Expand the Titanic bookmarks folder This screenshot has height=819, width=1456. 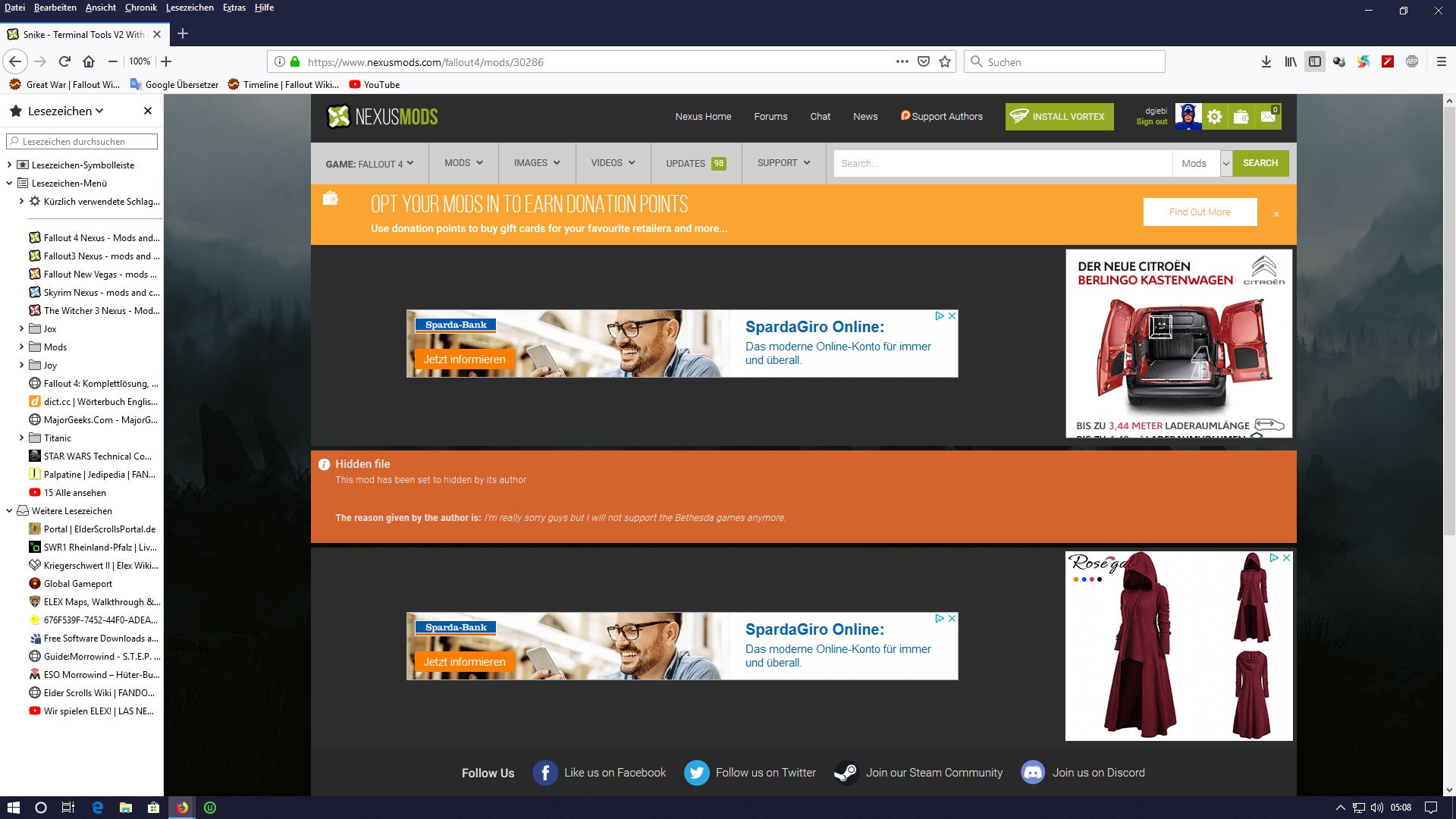tap(21, 438)
